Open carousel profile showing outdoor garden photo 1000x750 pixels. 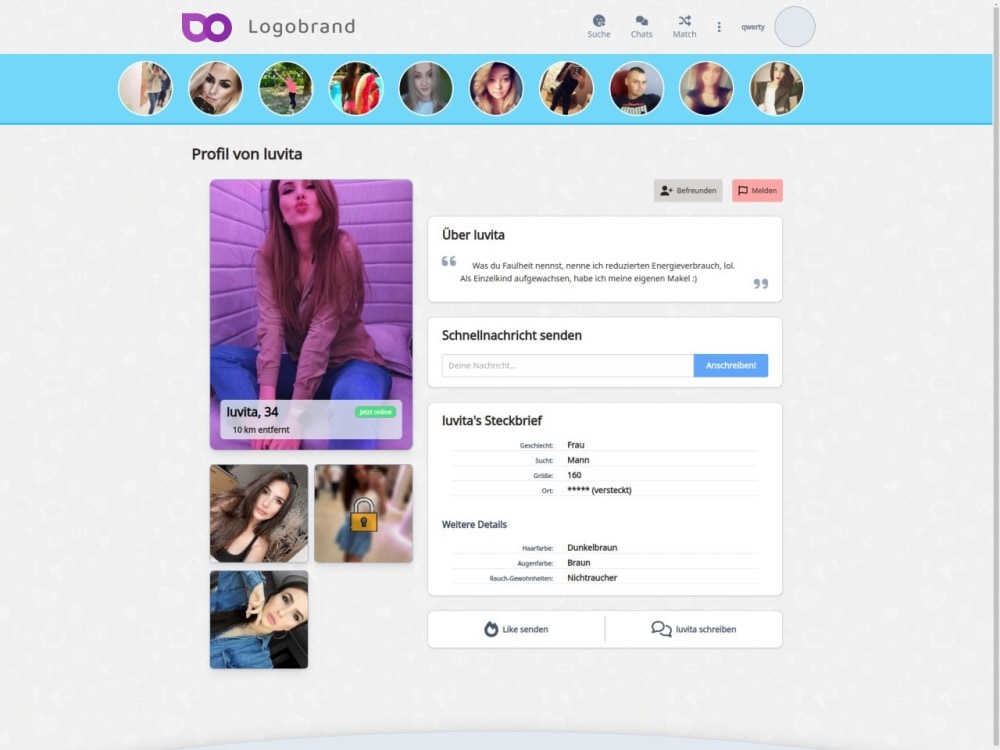(286, 89)
